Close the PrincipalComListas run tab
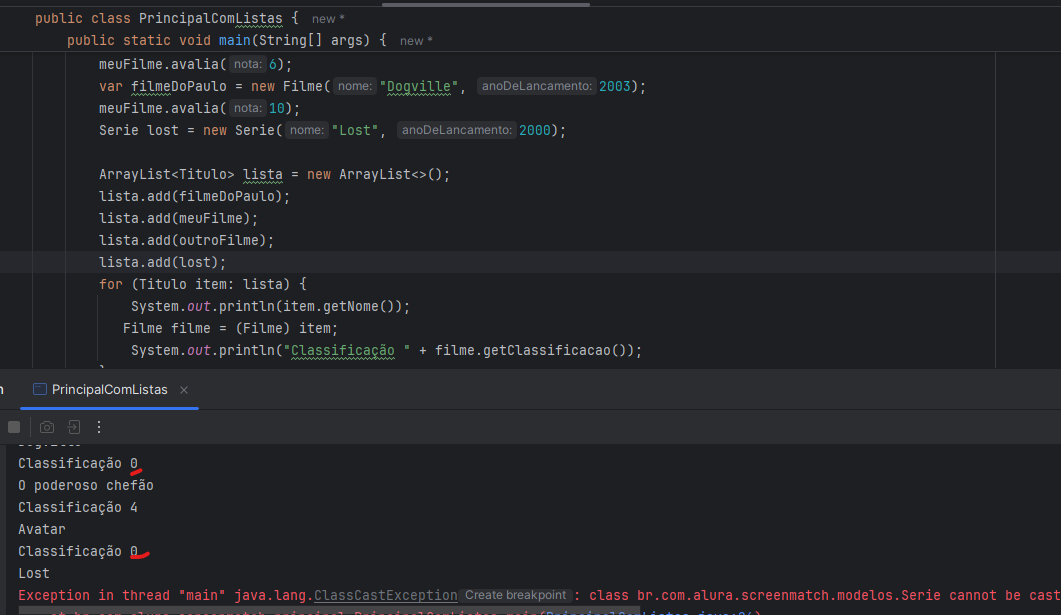The image size is (1061, 615). pos(184,390)
